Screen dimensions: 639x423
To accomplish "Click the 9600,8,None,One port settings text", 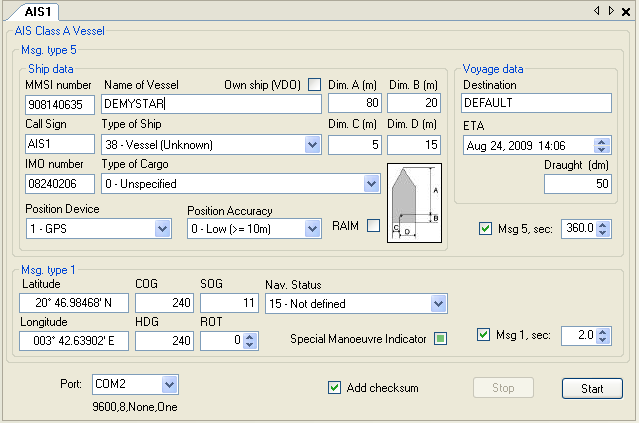I will pos(135,407).
